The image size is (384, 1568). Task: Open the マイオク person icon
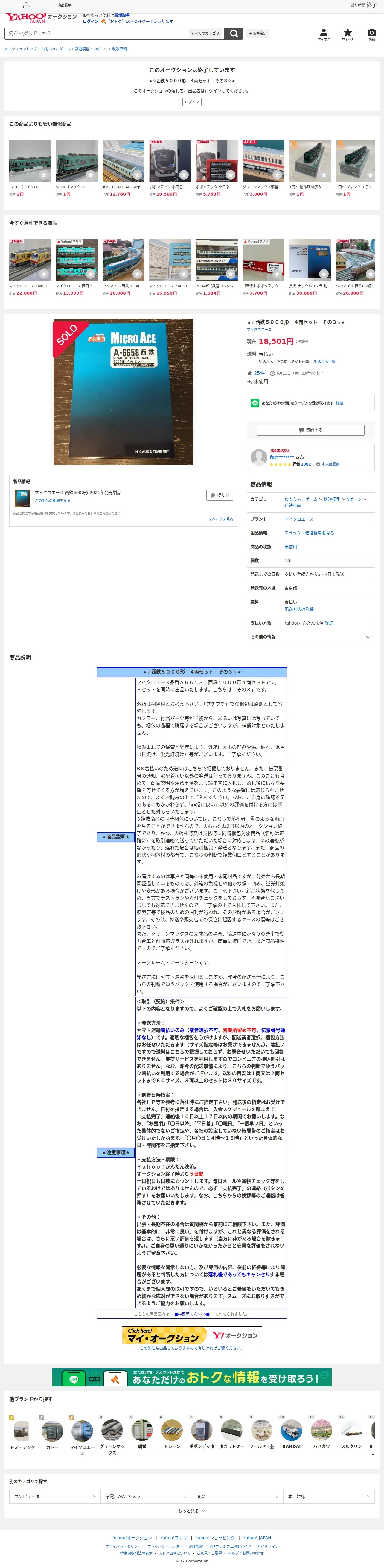pyautogui.click(x=324, y=34)
